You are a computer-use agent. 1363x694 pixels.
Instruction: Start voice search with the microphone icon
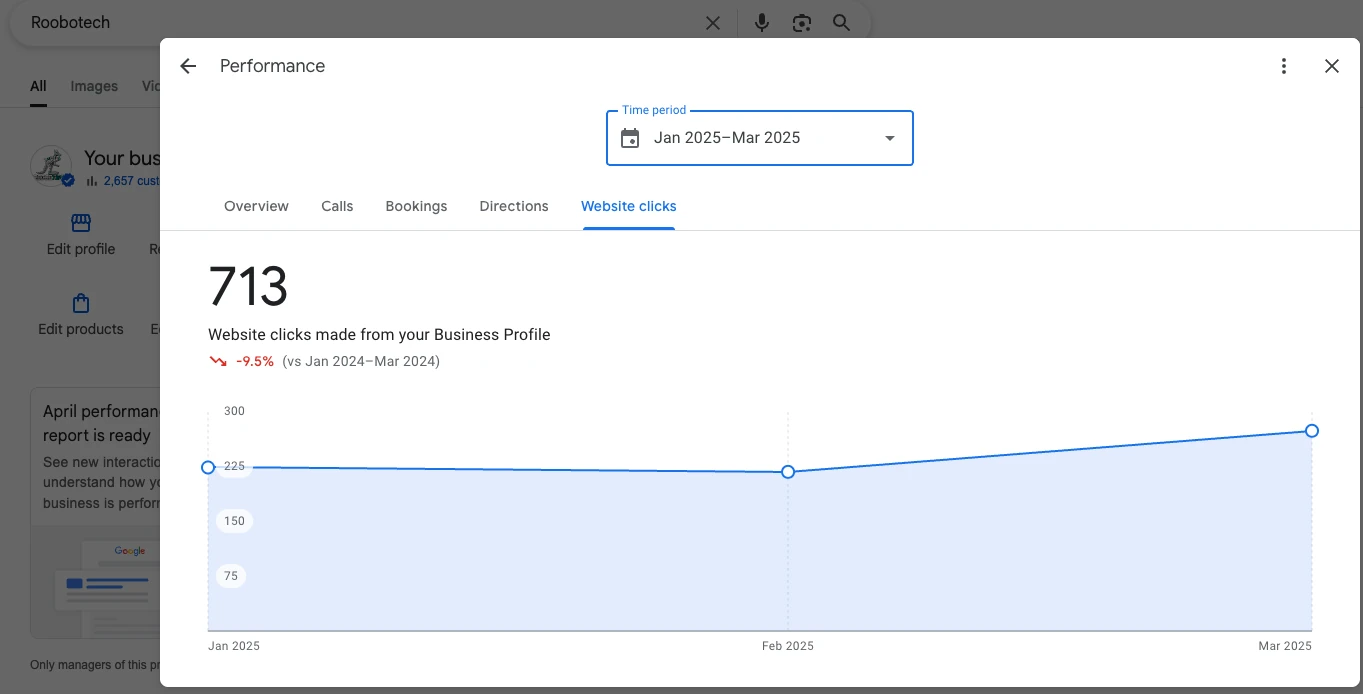tap(762, 23)
